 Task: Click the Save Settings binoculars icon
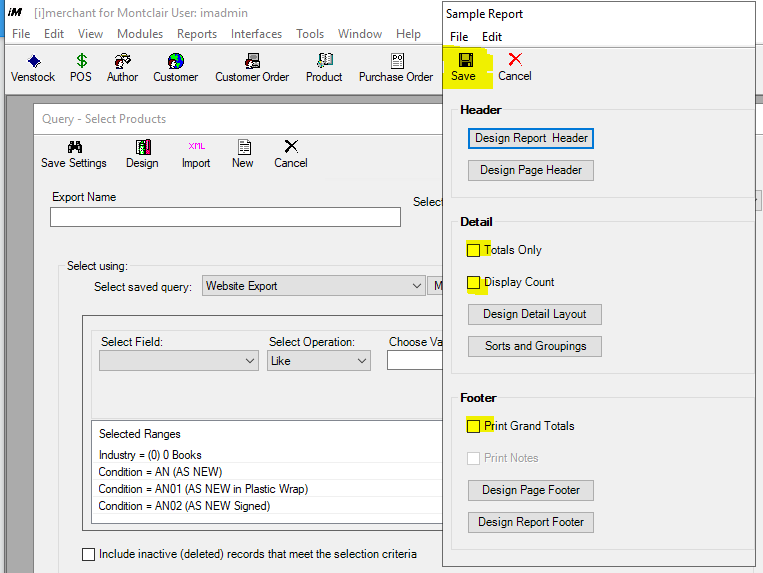tap(74, 154)
